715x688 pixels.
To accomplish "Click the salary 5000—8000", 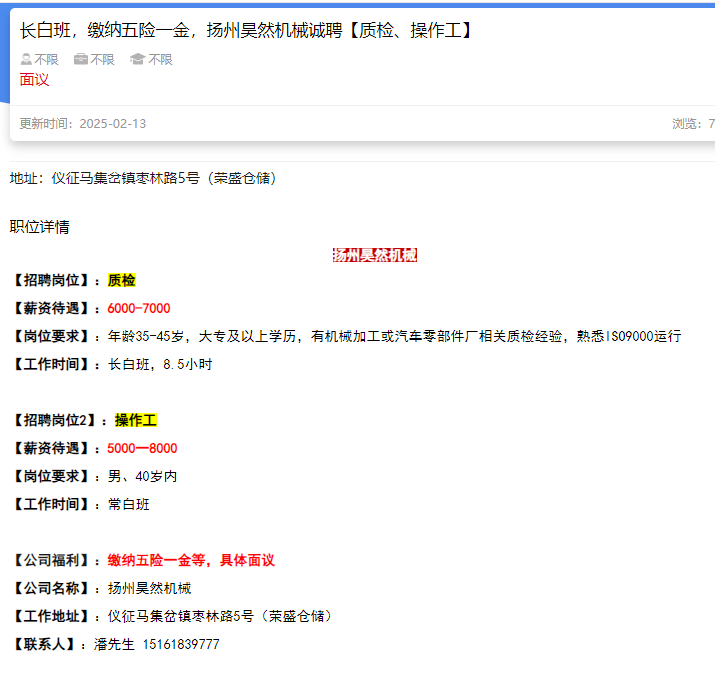I will [x=142, y=448].
